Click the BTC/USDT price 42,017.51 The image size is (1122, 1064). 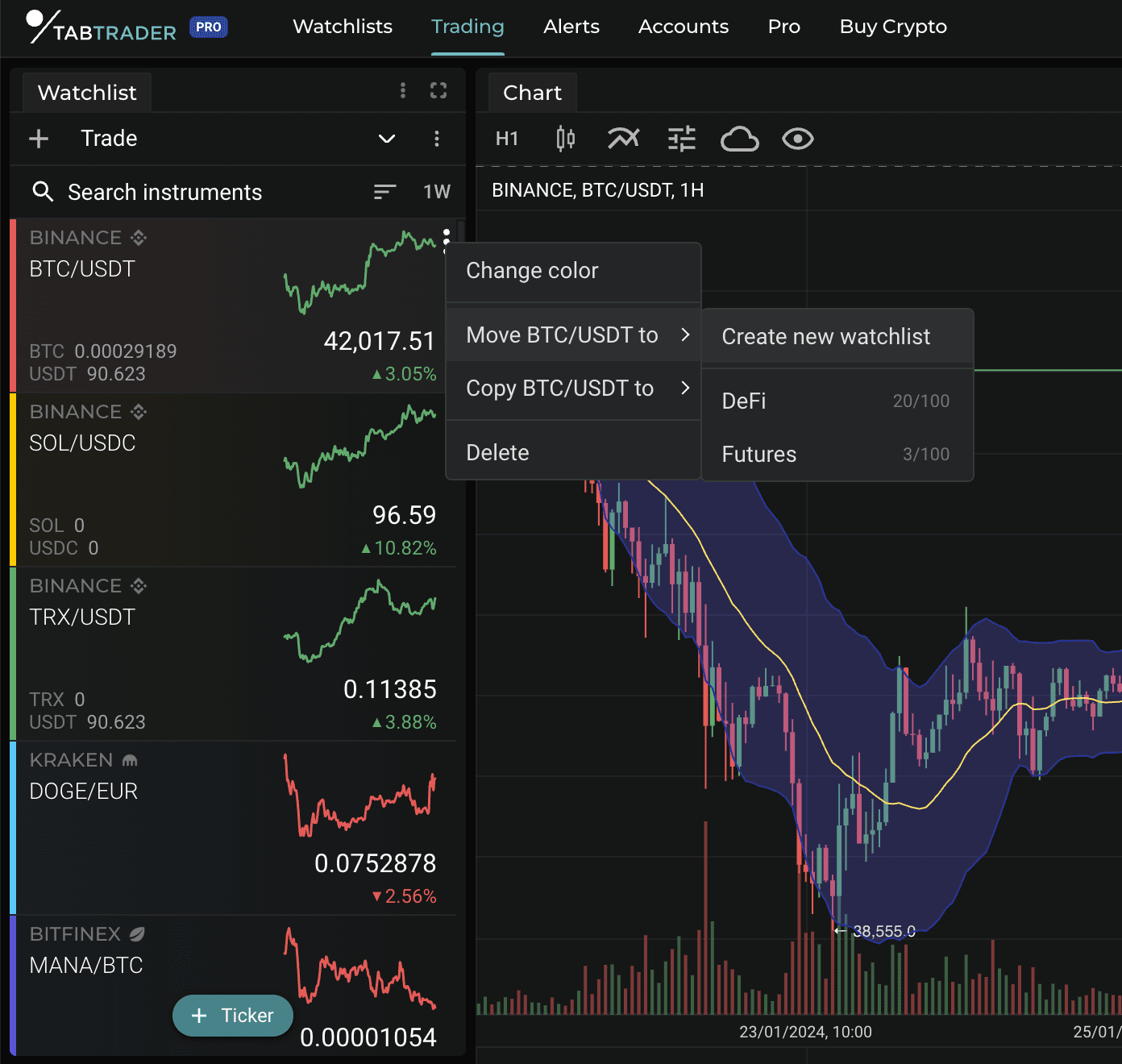pos(380,341)
